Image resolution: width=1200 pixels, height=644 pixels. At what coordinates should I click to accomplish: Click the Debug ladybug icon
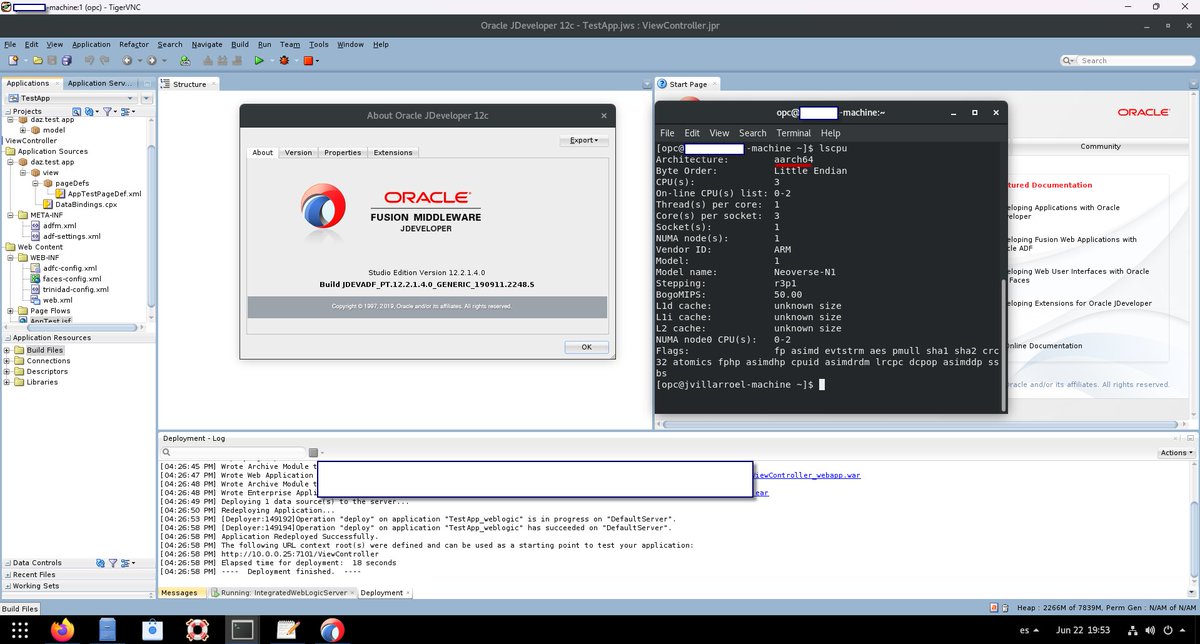[x=285, y=61]
